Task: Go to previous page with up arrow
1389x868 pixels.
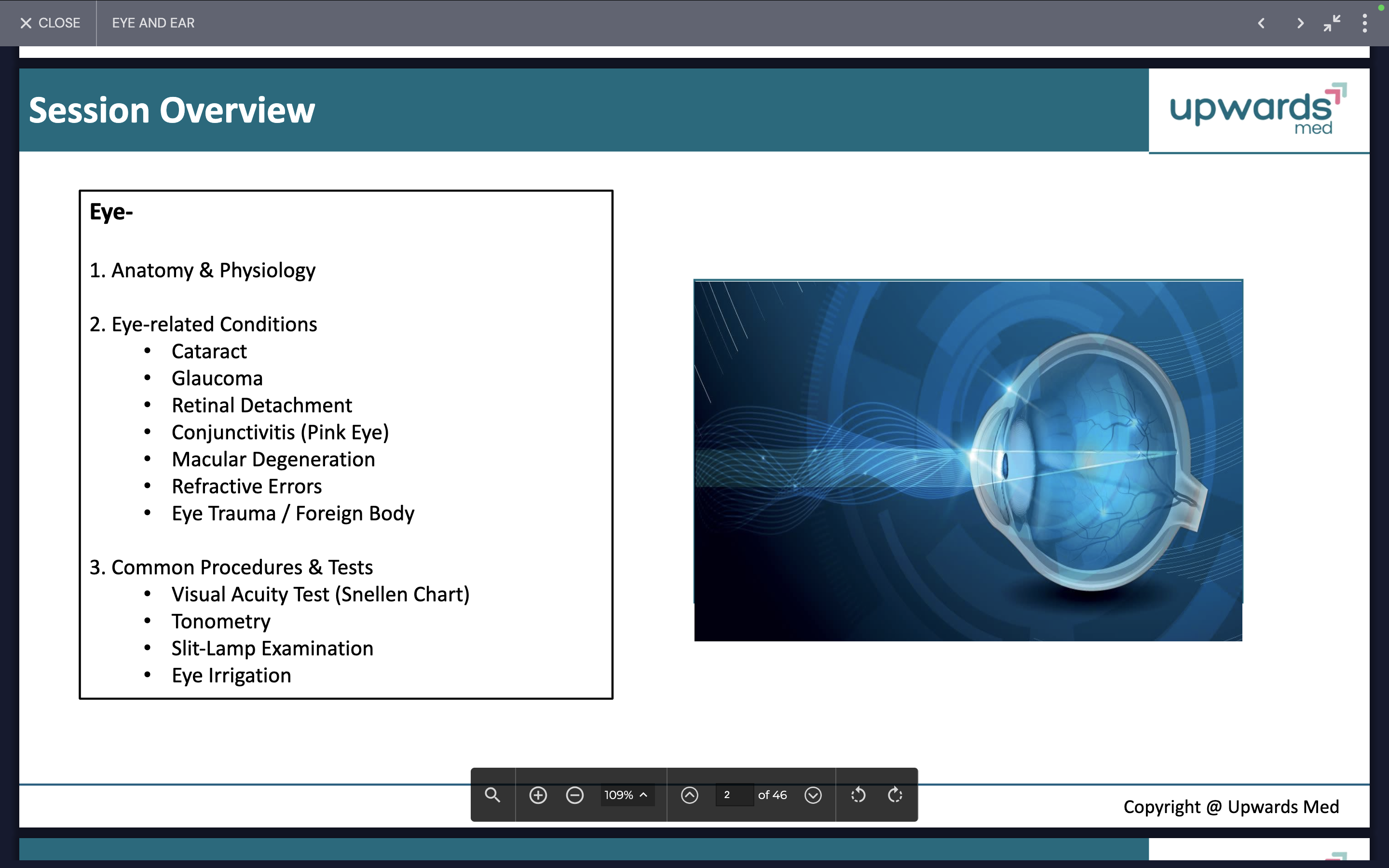Action: 689,795
